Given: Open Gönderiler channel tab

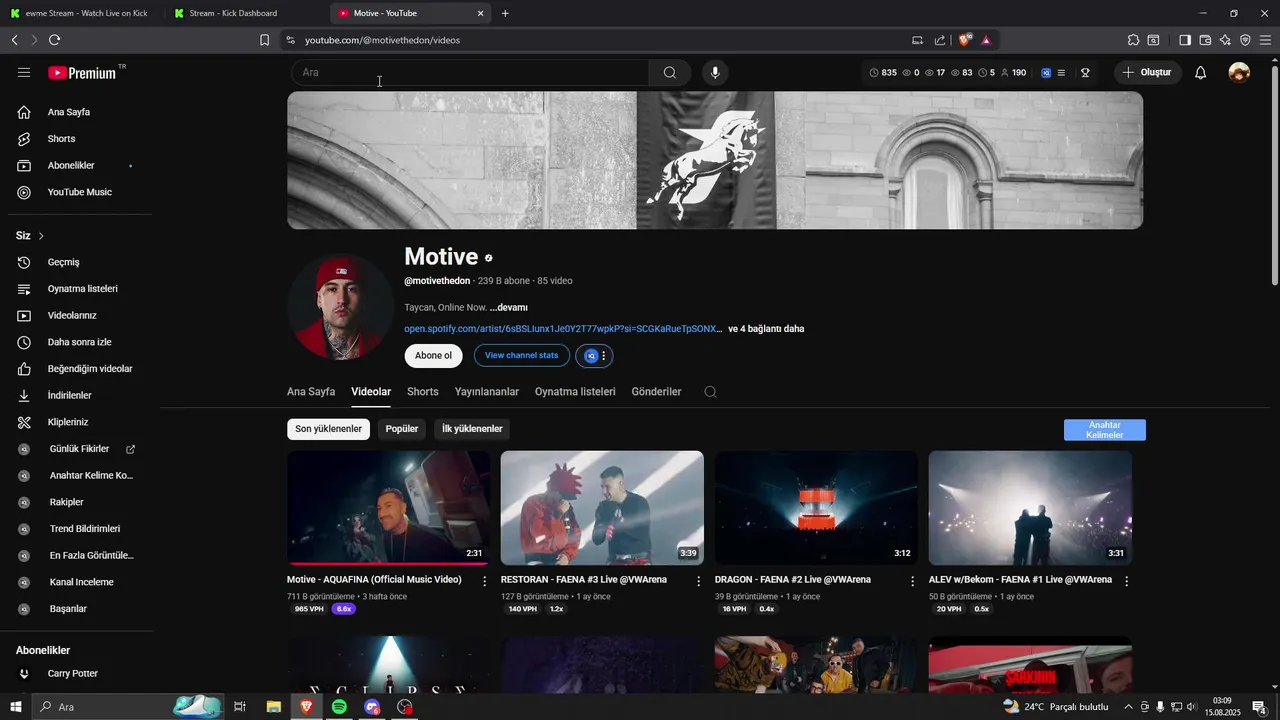Looking at the screenshot, I should tap(656, 392).
